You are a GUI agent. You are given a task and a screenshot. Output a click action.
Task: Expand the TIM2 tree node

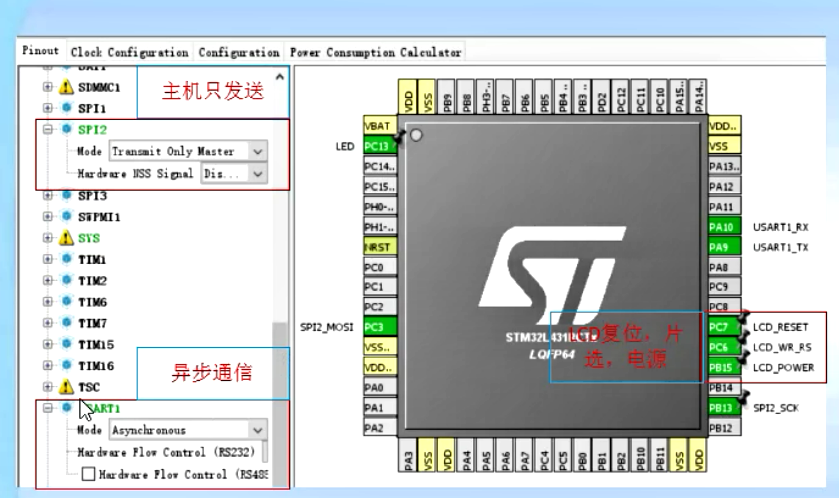(48, 280)
